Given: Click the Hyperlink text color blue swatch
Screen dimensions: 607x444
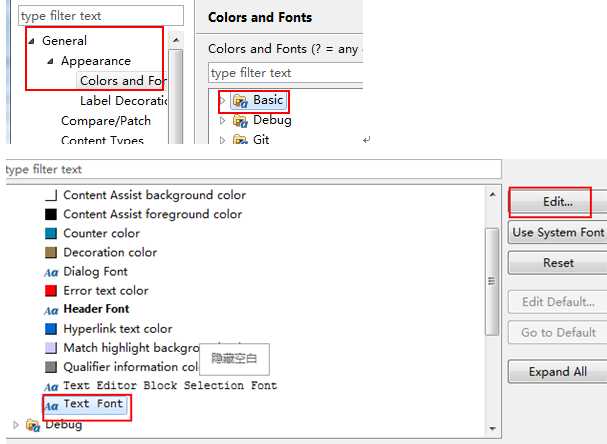Looking at the screenshot, I should (x=51, y=329).
